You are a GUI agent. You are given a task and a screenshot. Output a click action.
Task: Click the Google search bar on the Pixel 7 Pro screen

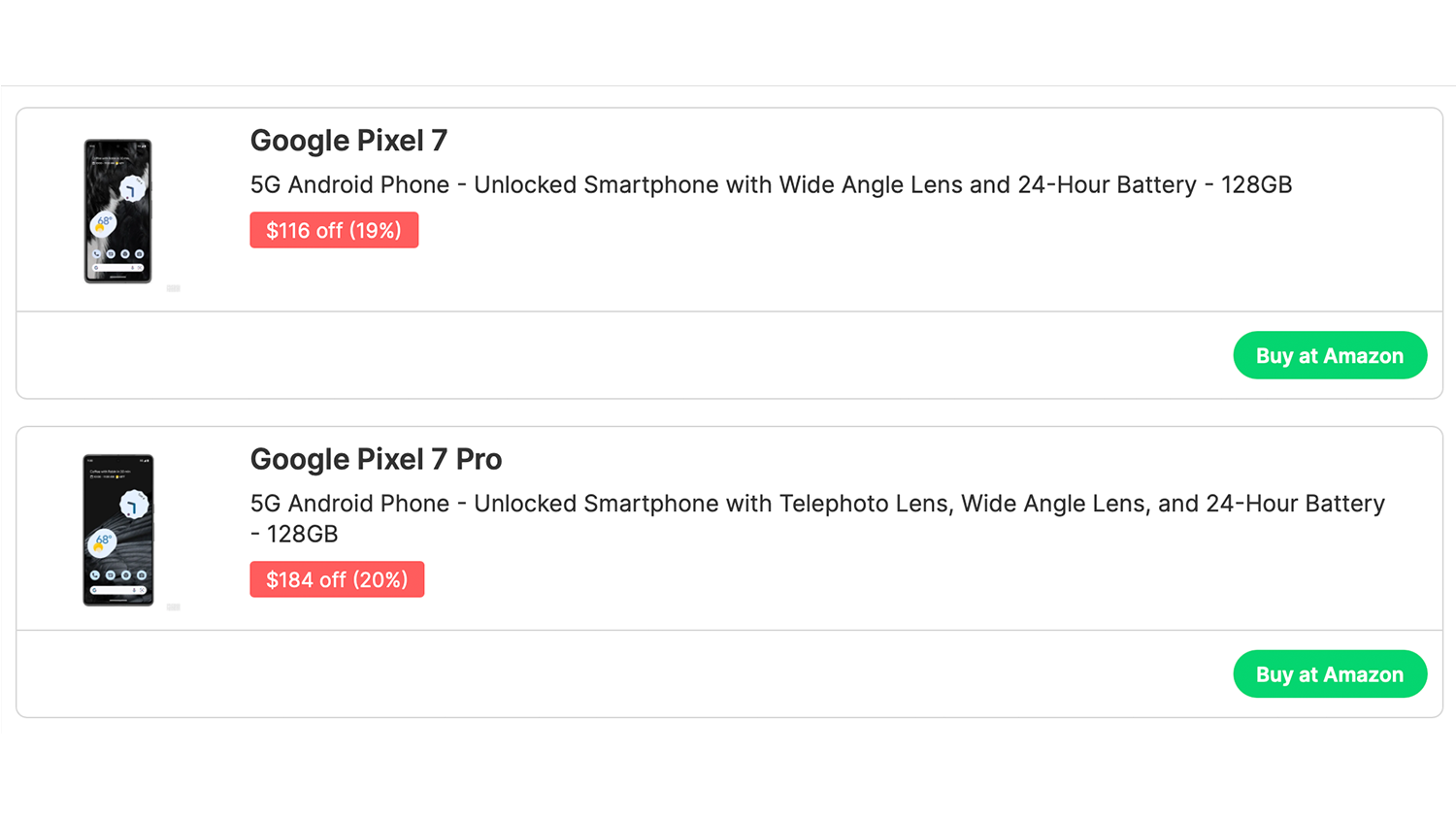click(117, 589)
